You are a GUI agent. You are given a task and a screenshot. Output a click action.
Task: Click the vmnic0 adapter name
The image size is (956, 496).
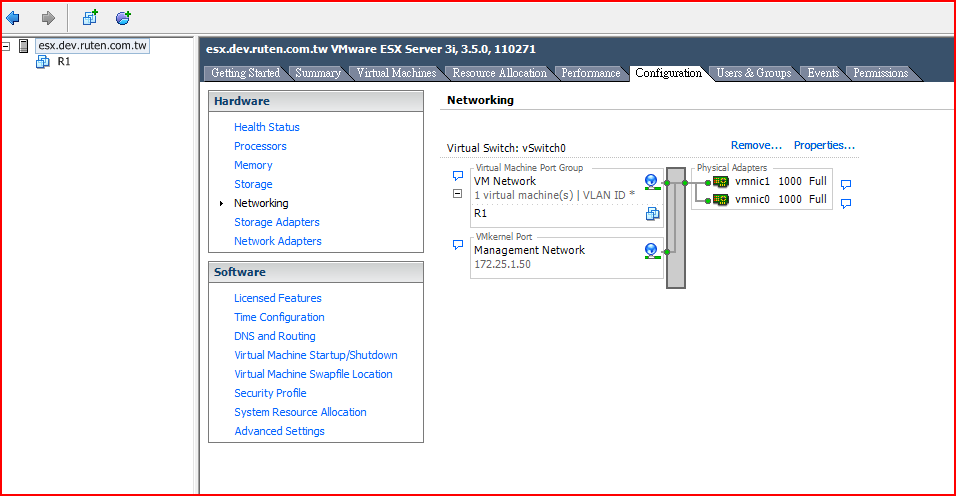752,199
